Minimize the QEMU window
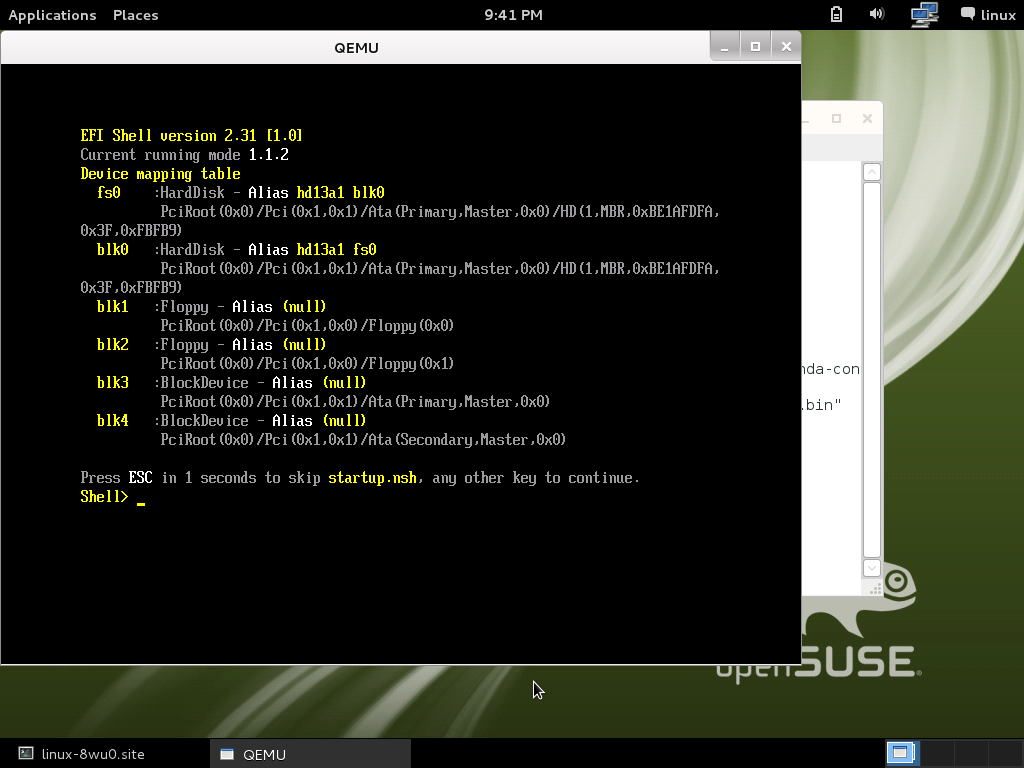 click(725, 46)
